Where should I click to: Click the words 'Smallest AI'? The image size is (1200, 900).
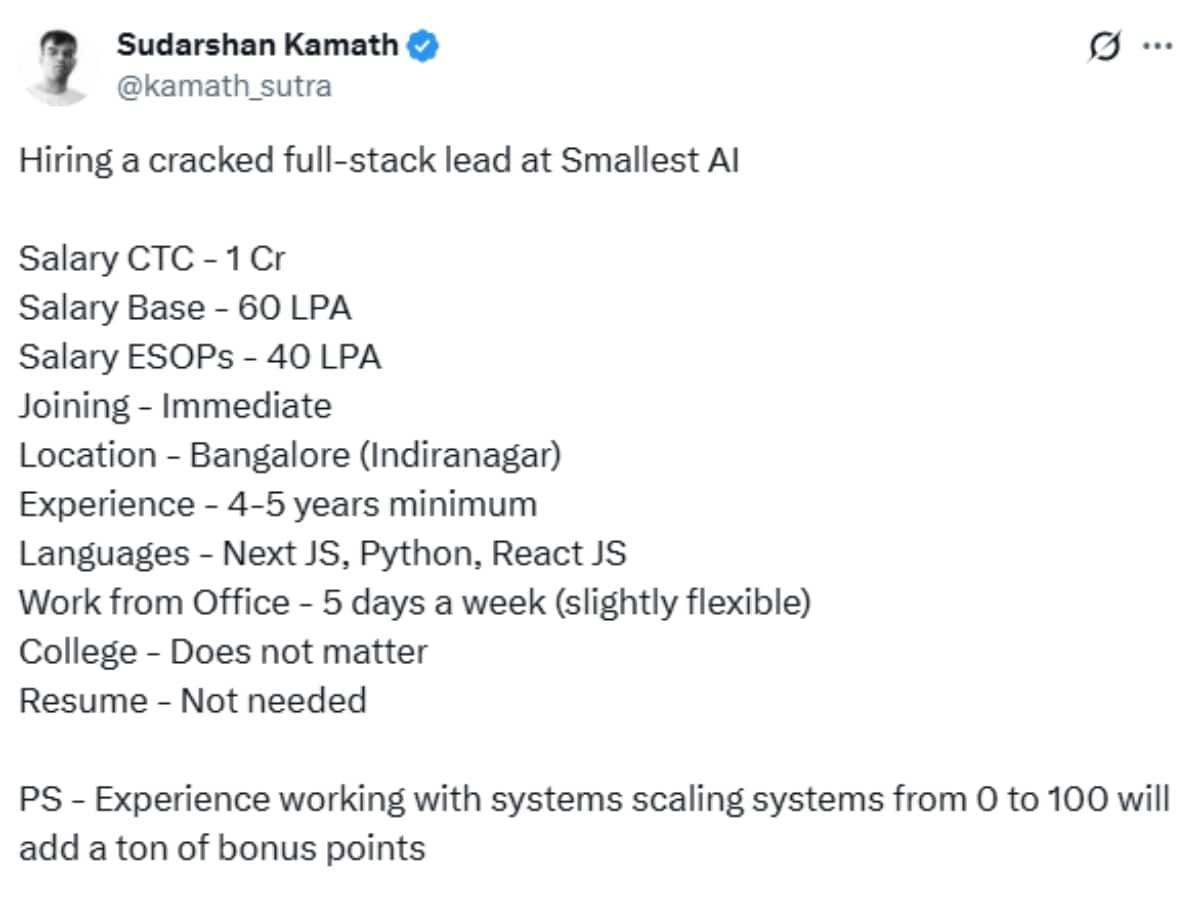pyautogui.click(x=650, y=161)
